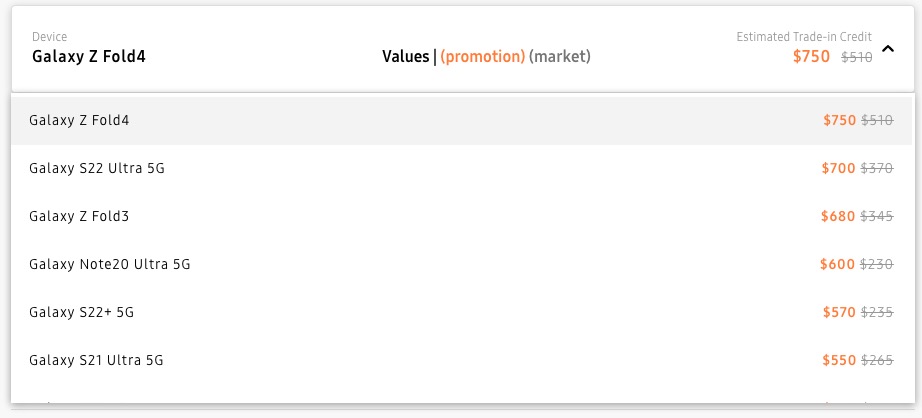
Task: Click the gray (market) label
Action: tap(560, 57)
